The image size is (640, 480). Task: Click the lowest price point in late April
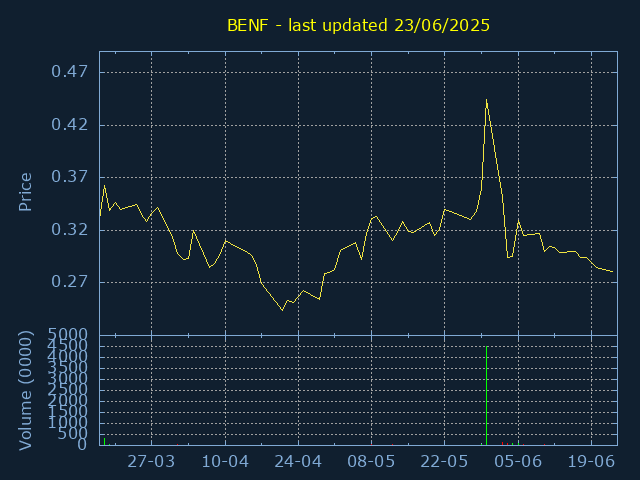click(282, 310)
